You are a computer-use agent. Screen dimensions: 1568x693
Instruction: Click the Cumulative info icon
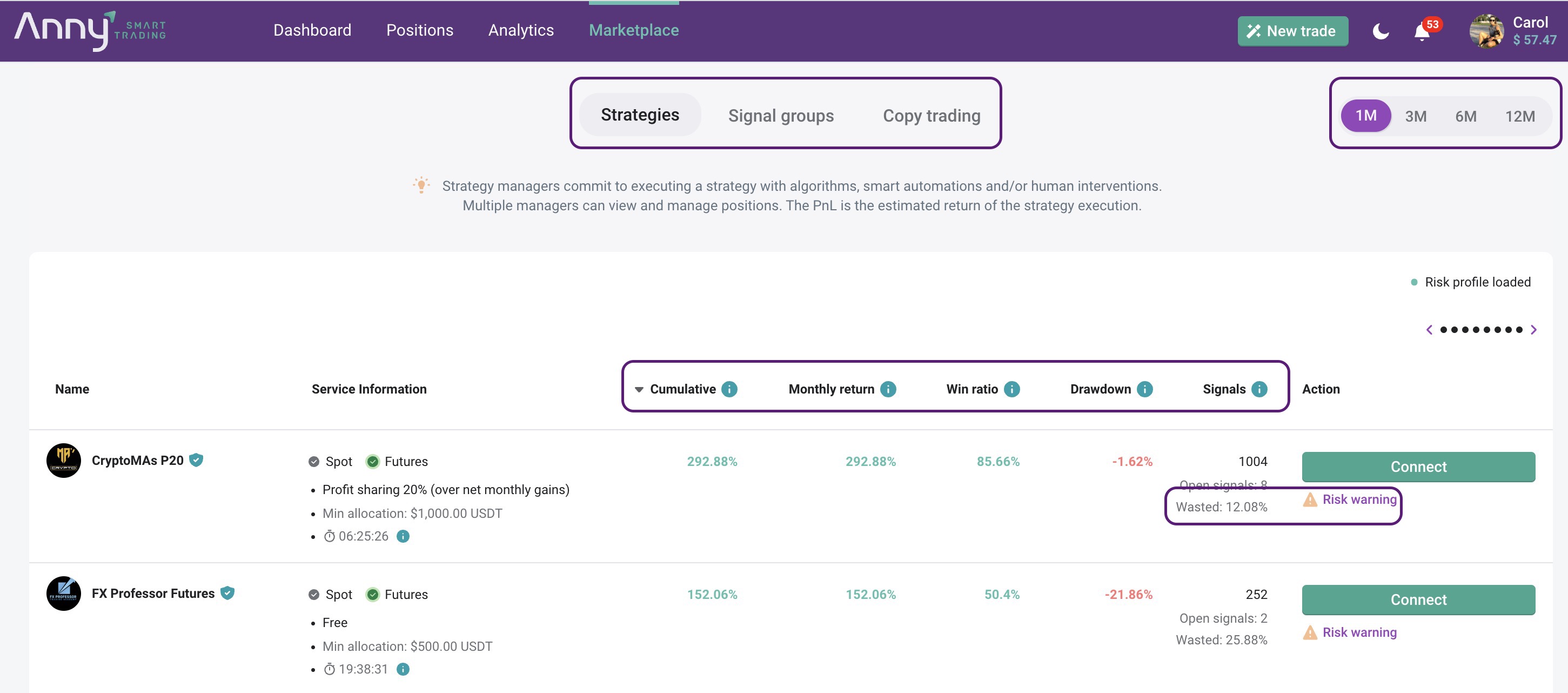click(729, 389)
